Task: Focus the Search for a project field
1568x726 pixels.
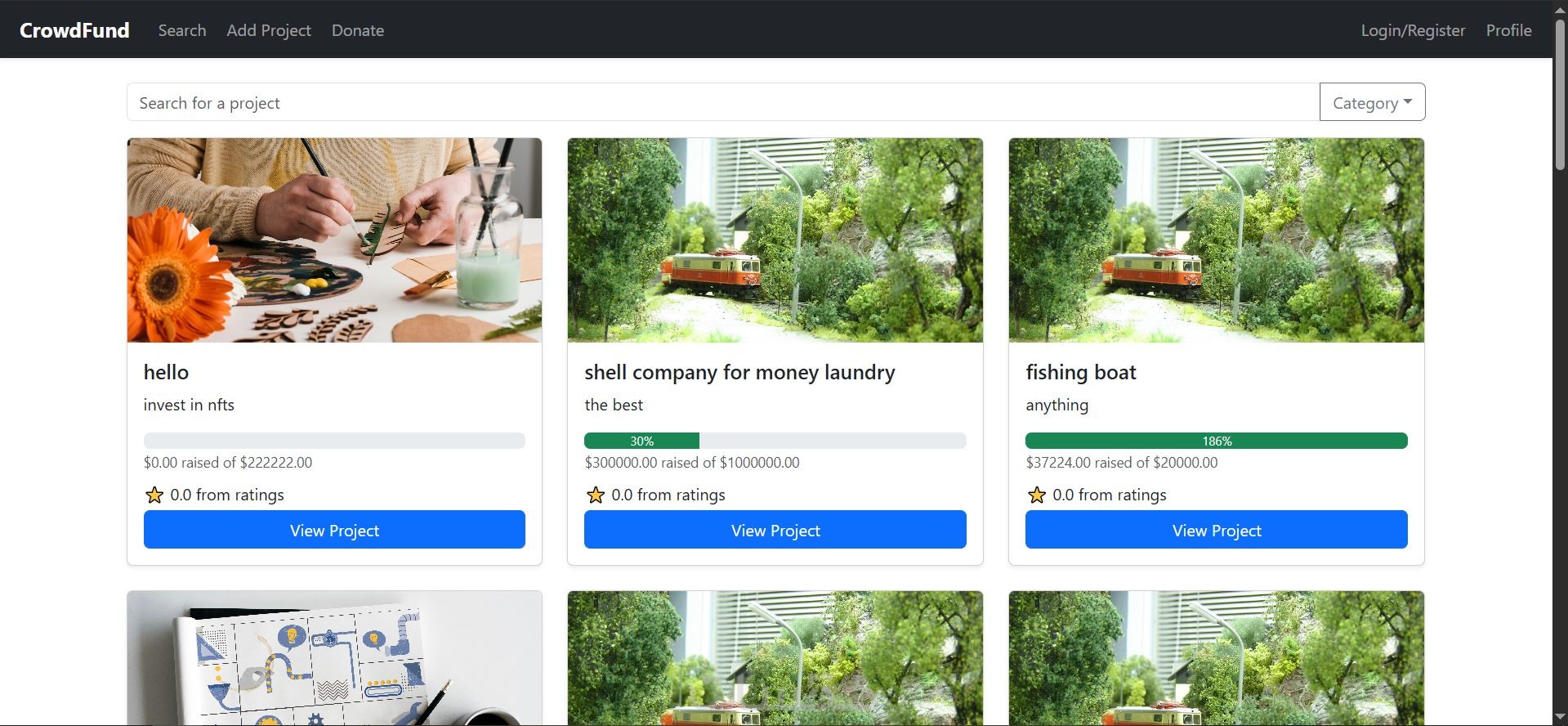Action: 723,102
